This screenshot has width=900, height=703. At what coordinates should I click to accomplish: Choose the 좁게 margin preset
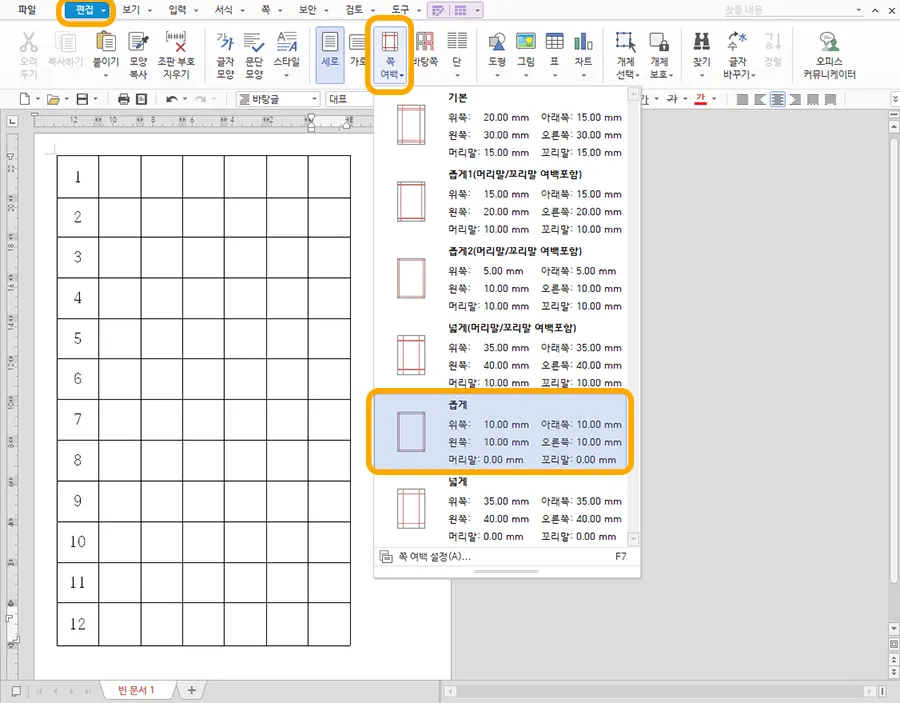[501, 432]
